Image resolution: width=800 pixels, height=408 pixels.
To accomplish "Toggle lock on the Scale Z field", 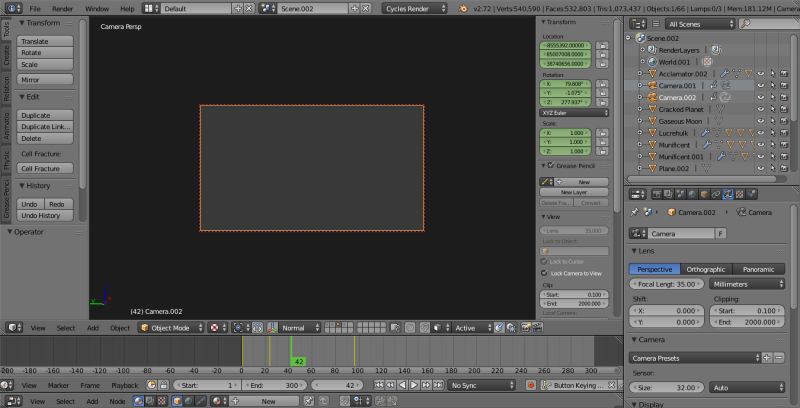I will (602, 151).
